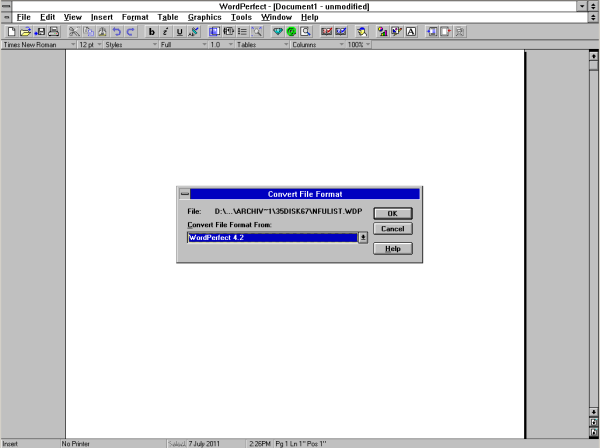Image resolution: width=600 pixels, height=448 pixels.
Task: Click the coach figure toolbar icon
Action: 362,32
